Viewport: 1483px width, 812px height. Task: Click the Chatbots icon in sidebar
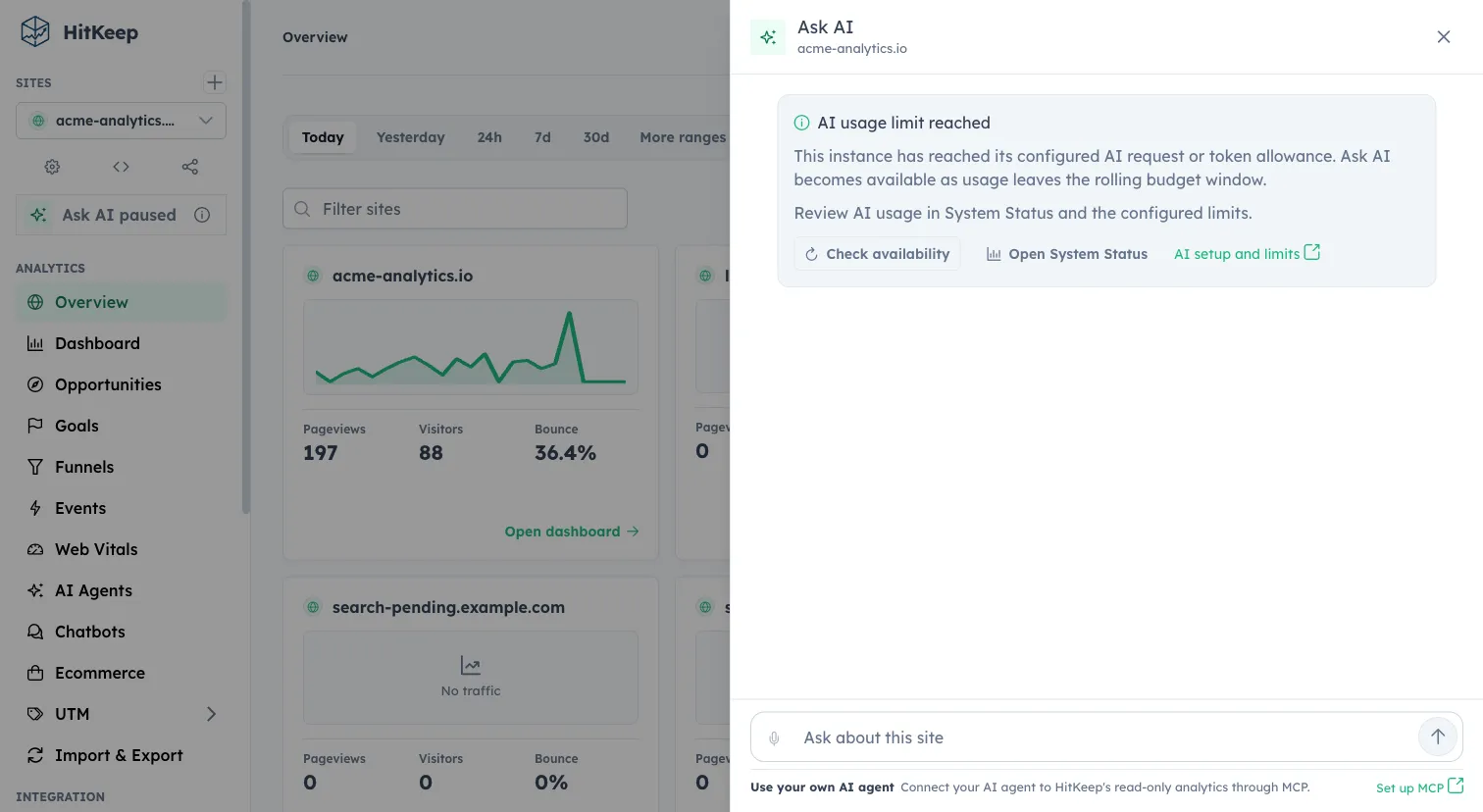coord(35,632)
